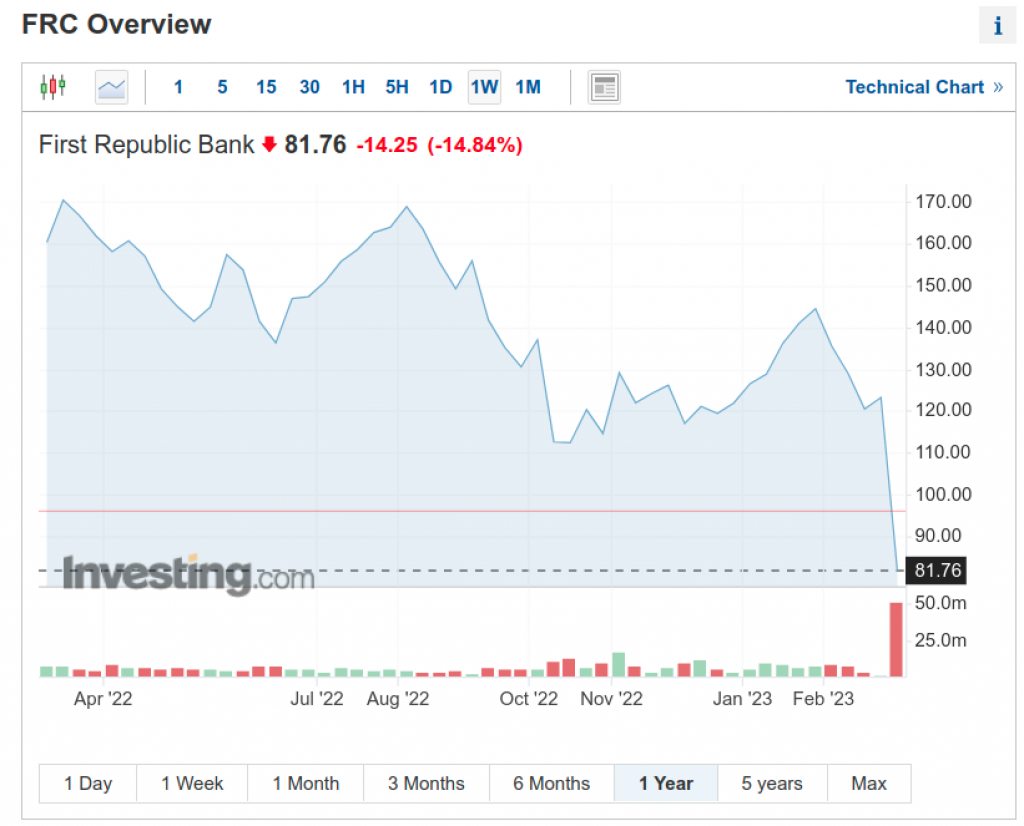Screen dimensions: 1024x826
Task: Select the 1H interval
Action: coord(353,87)
